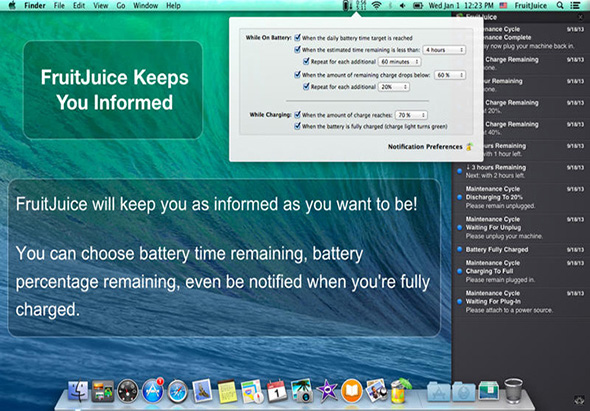Open the 60 % charge threshold dropdown
This screenshot has height=411, width=590.
[450, 75]
